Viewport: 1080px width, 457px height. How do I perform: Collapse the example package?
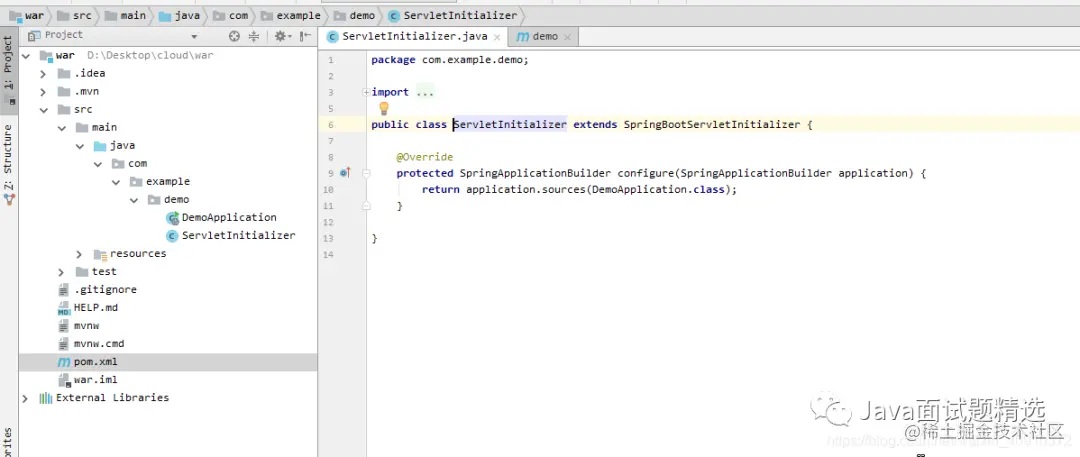point(115,181)
